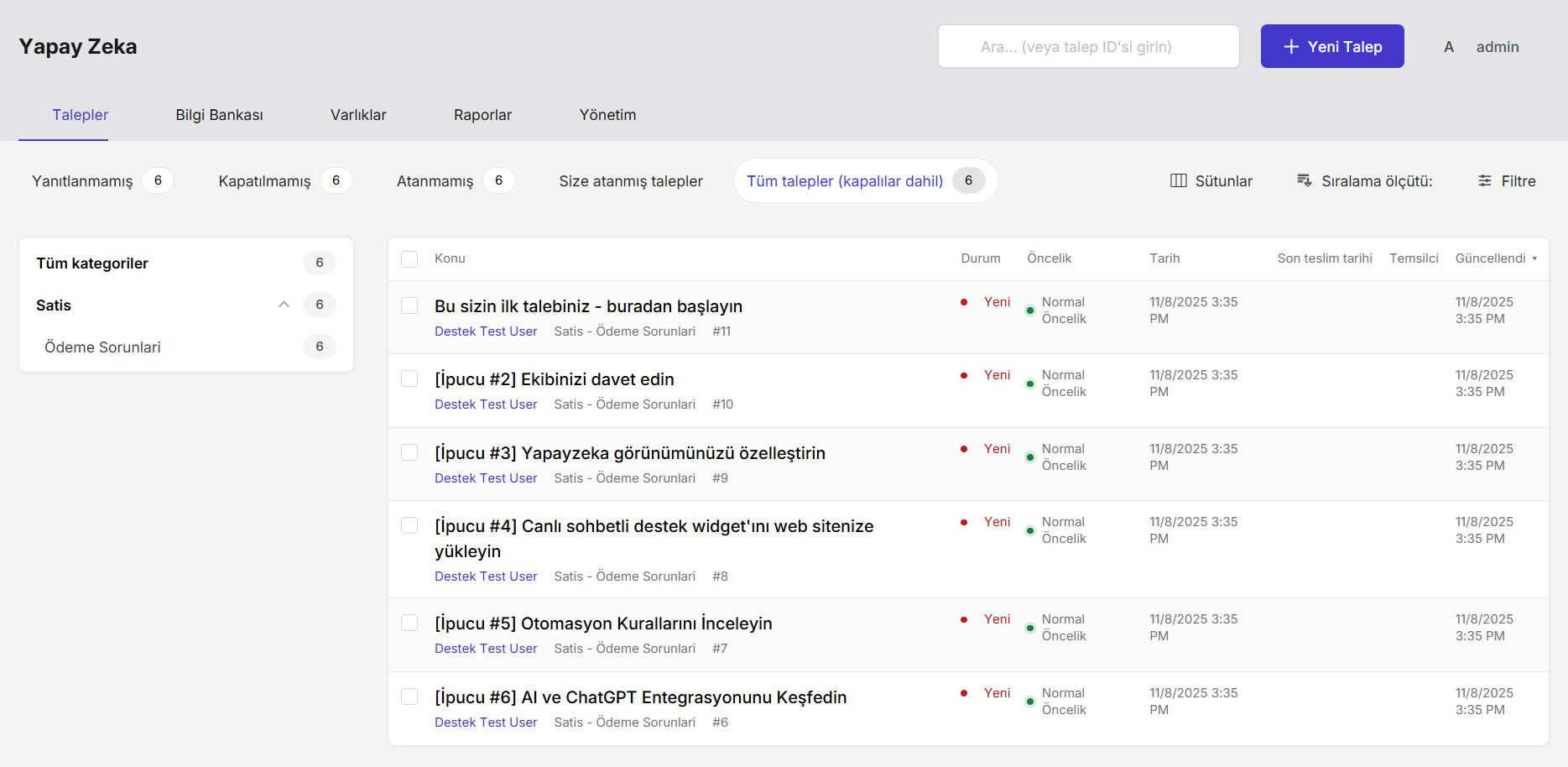Open the admin user menu

(1497, 47)
